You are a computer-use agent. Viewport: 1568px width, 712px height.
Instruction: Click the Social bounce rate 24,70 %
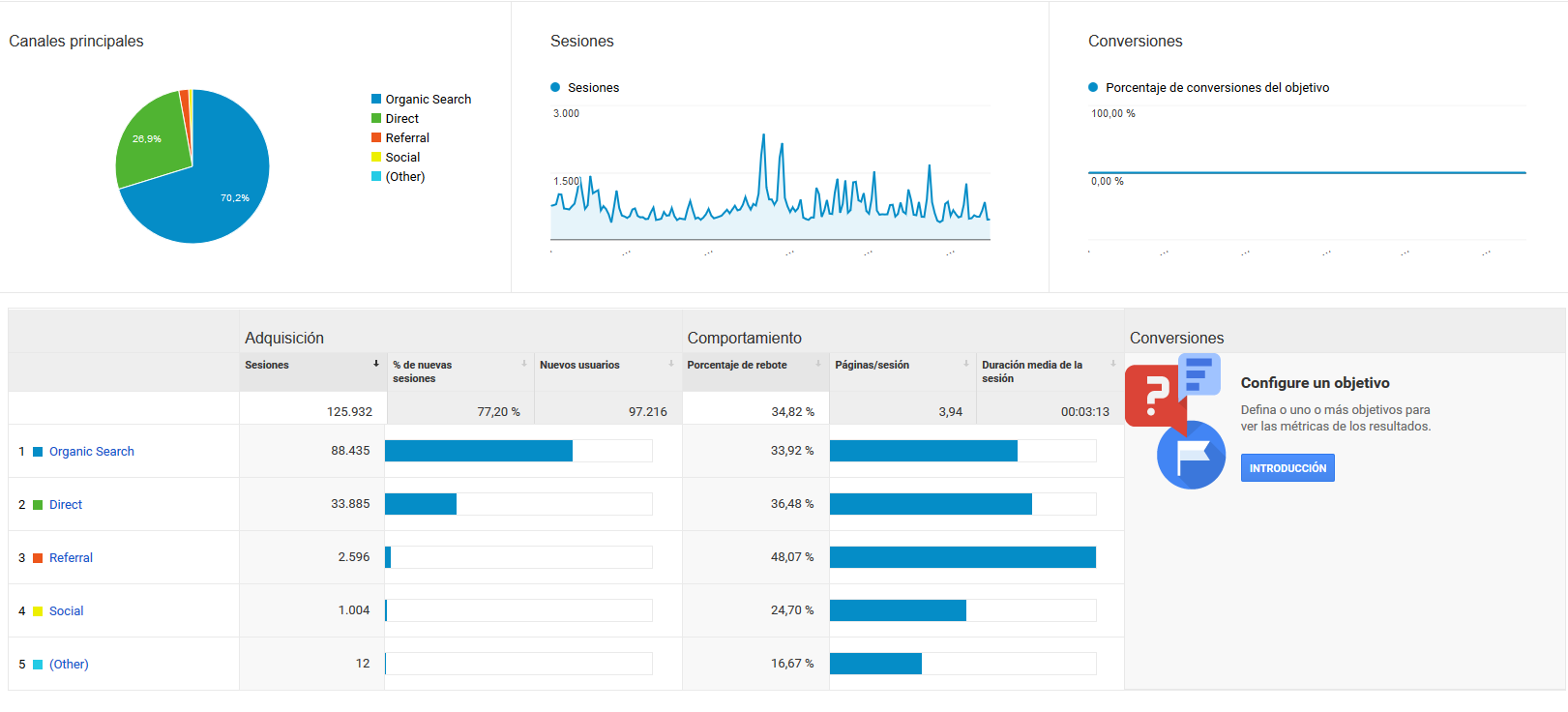click(x=792, y=610)
